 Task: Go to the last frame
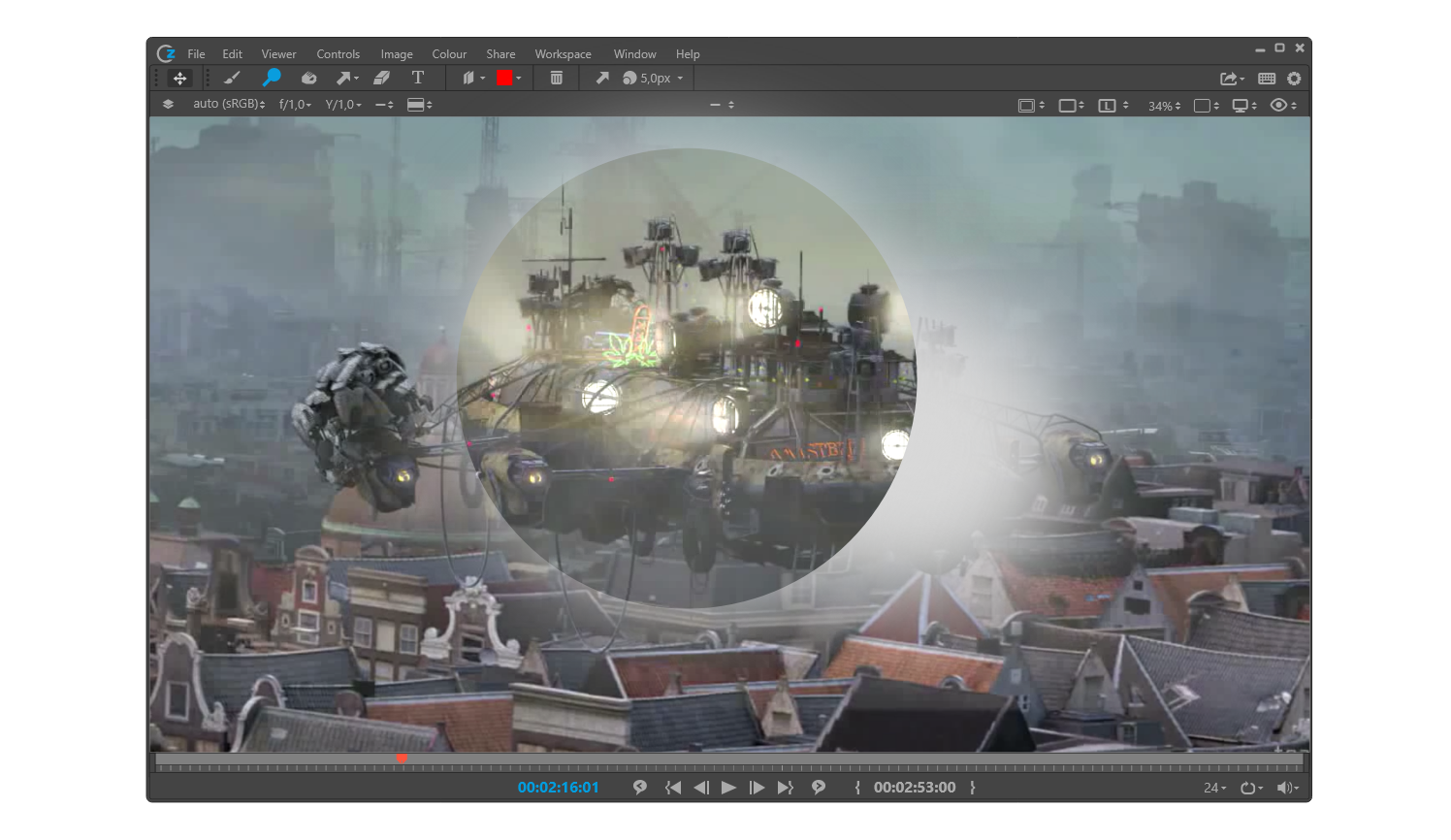786,787
